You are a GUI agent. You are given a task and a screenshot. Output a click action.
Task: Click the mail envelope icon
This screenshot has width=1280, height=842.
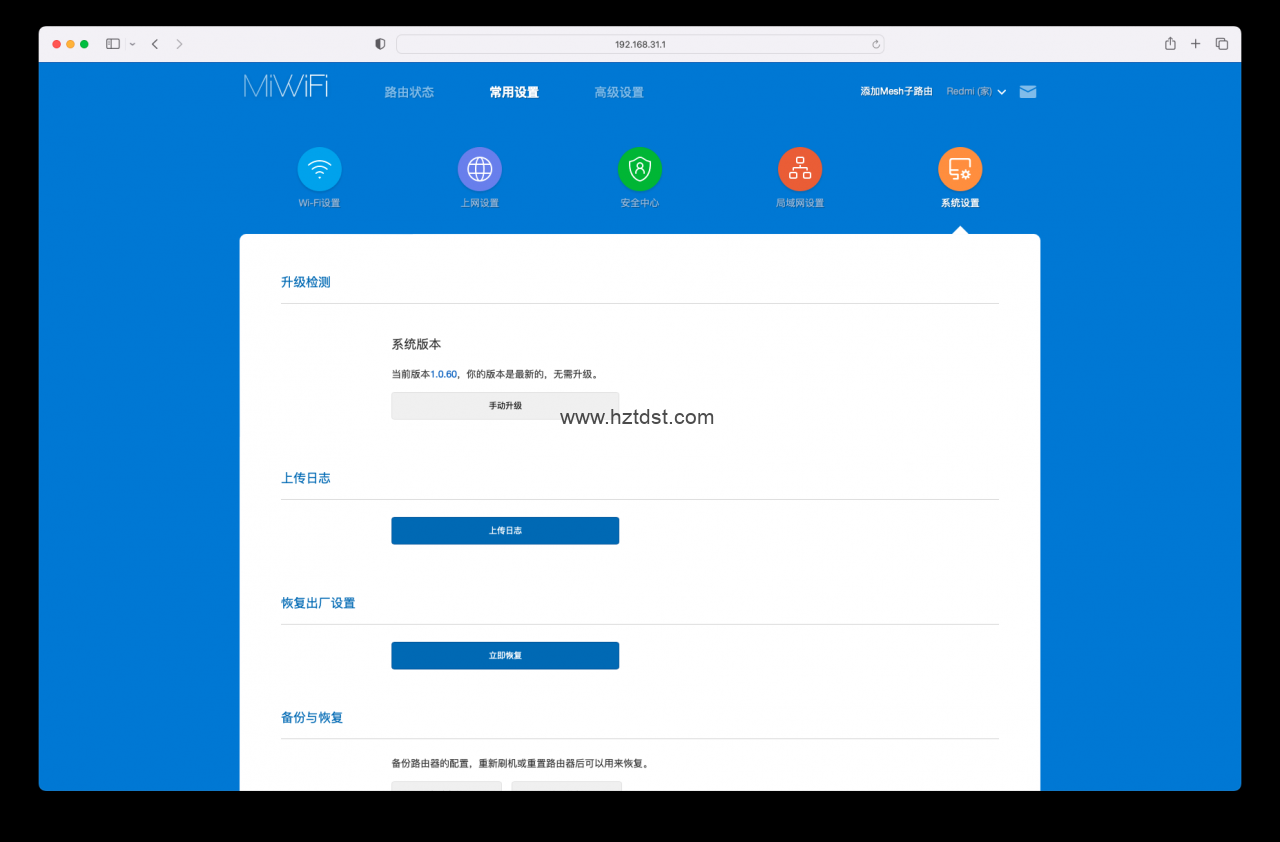[x=1028, y=92]
